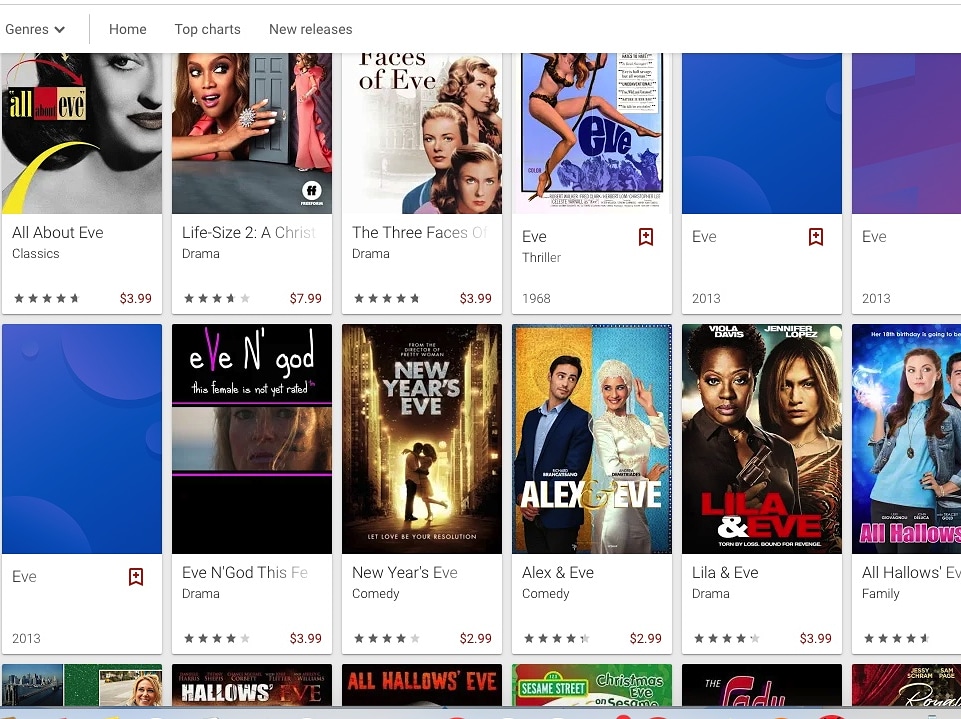Click bookmark icon on Eve card beside Eve N'God
The height and width of the screenshot is (719, 961).
coord(136,577)
